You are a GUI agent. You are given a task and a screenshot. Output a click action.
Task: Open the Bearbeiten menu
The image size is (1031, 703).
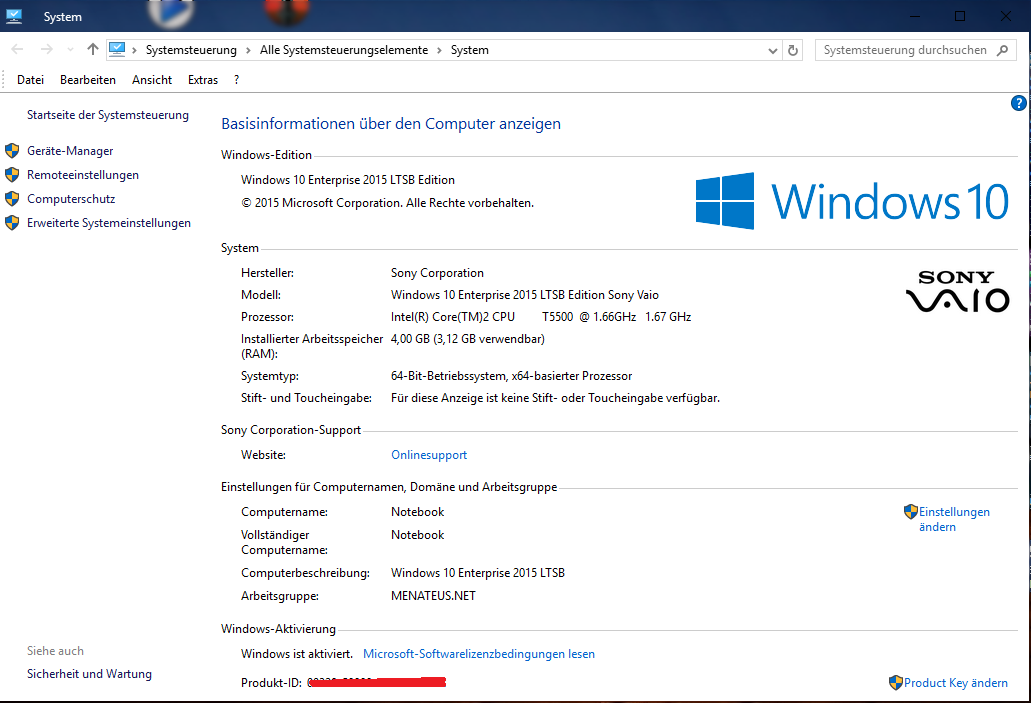(87, 80)
